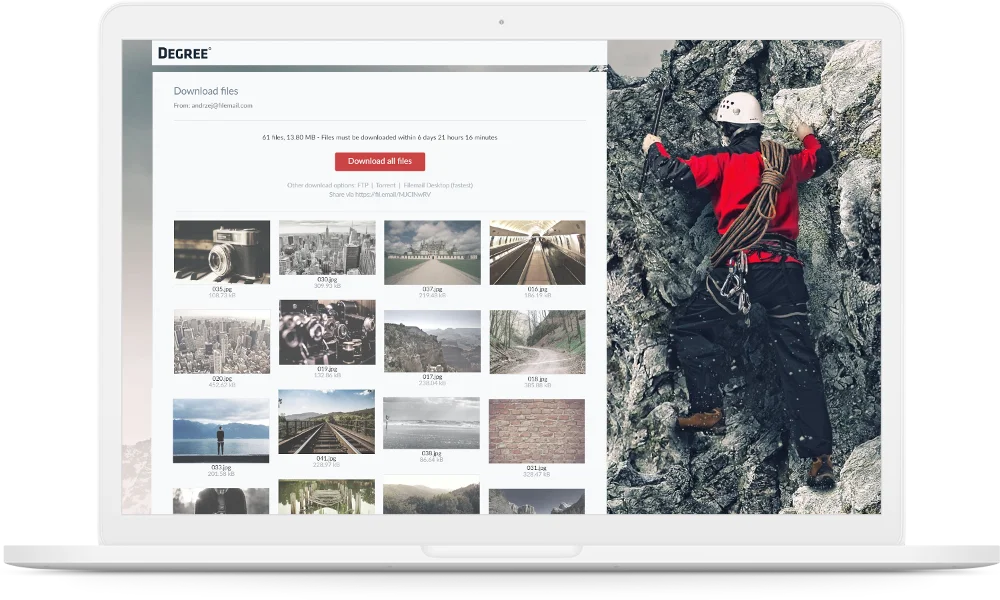View the canyon landscape thumbnail 017.jpg
Viewport: 1000px width, 600px height.
pyautogui.click(x=432, y=341)
